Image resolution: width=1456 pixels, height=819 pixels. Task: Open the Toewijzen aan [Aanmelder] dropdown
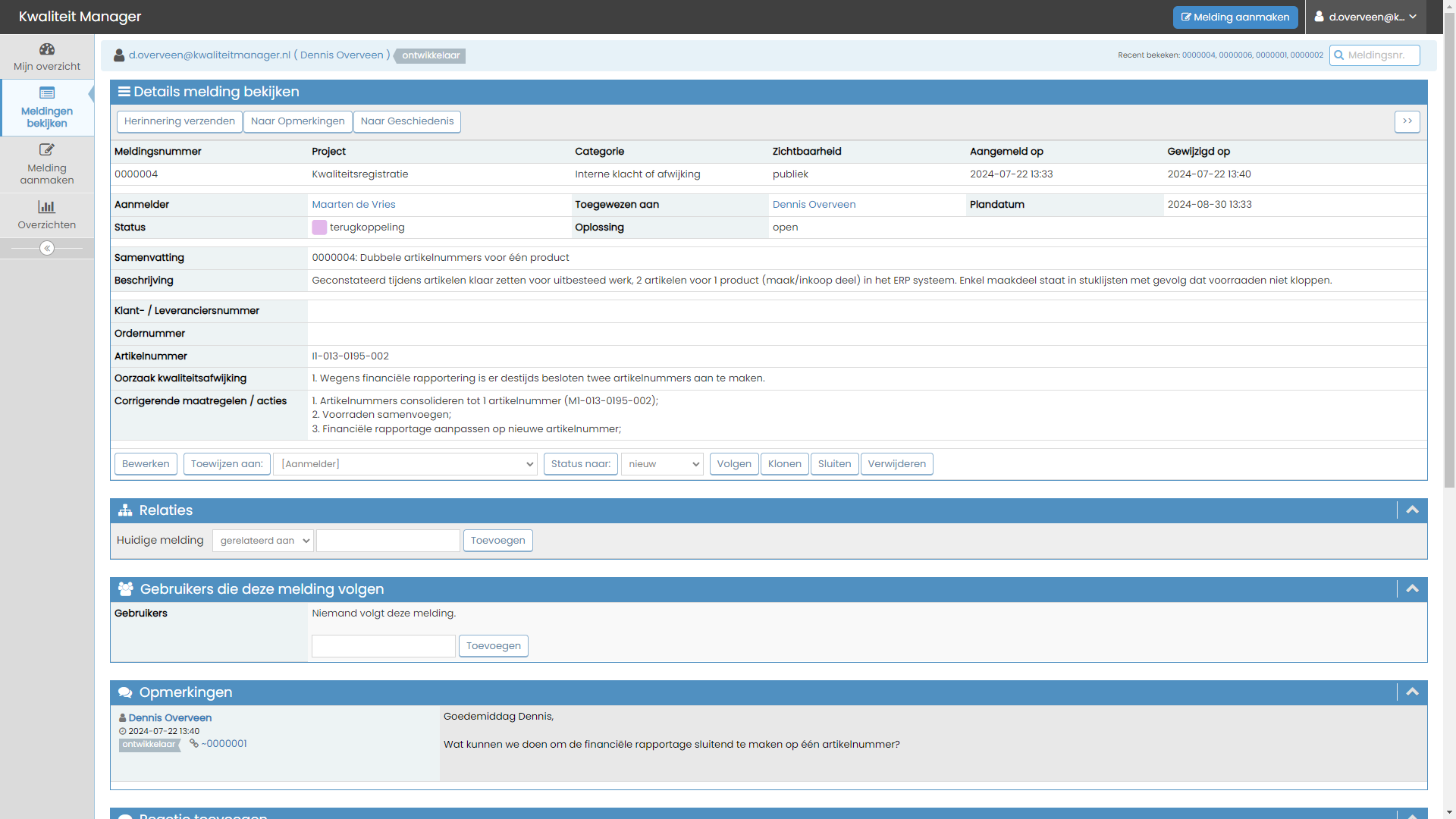point(405,464)
